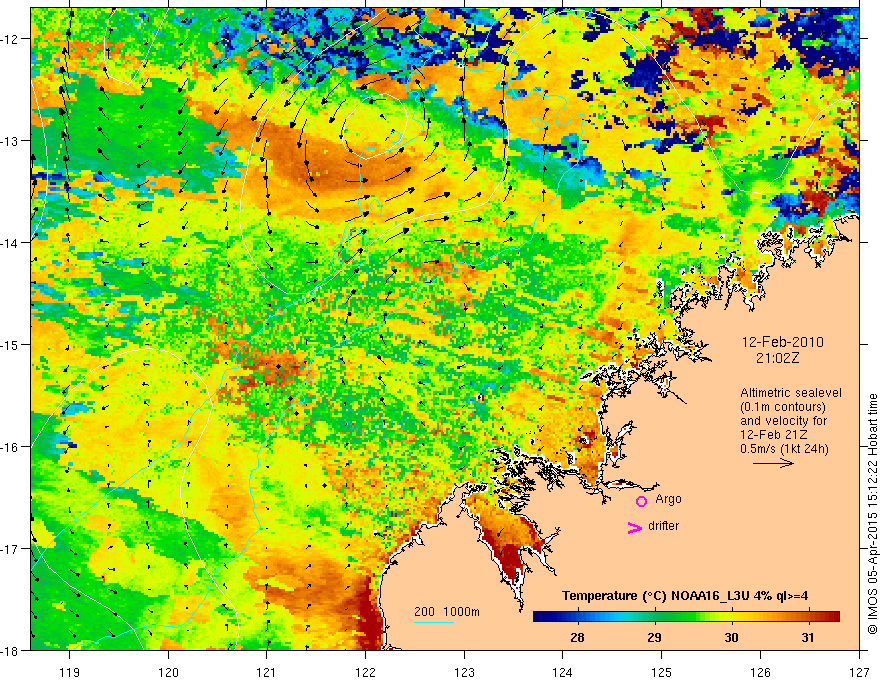This screenshot has width=880, height=680.
Task: Click longitude axis label '124'
Action: point(563,672)
